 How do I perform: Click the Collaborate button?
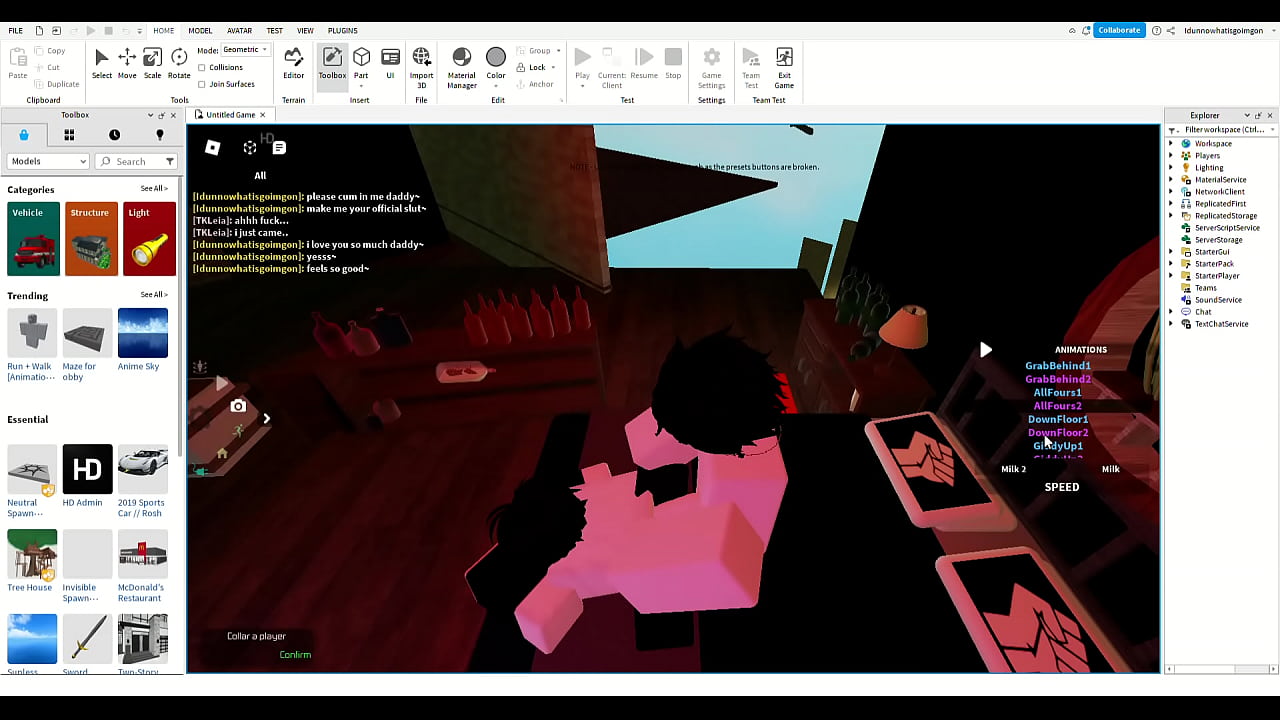[x=1118, y=30]
